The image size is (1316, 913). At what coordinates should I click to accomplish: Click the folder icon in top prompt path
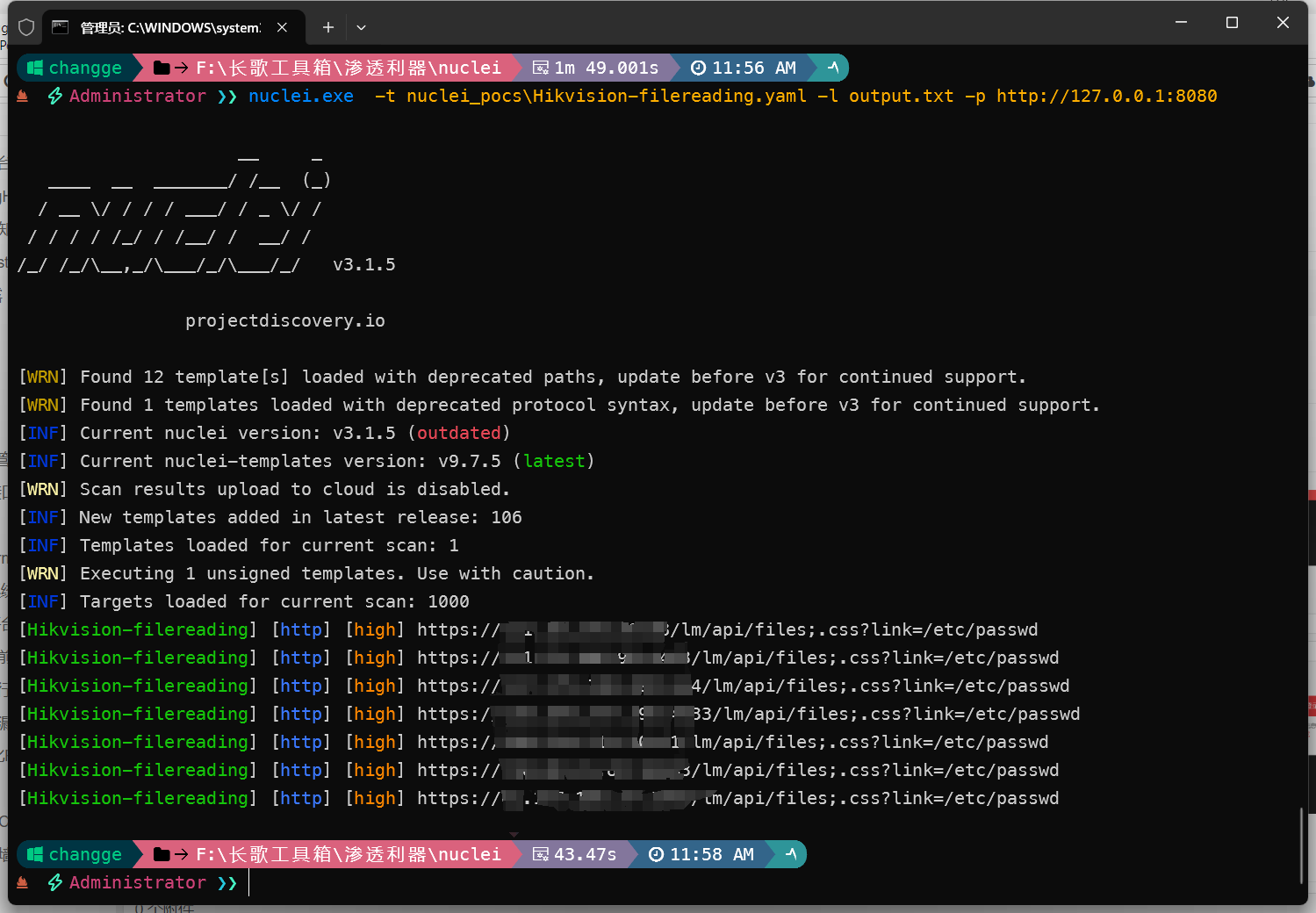coord(162,68)
